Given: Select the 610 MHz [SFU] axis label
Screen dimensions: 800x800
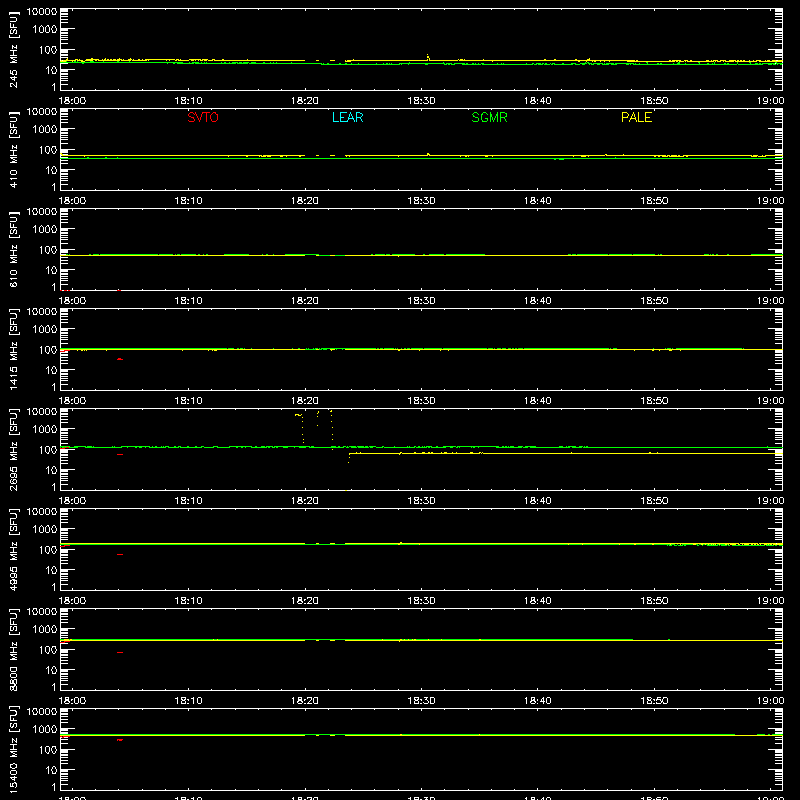Looking at the screenshot, I should tap(14, 249).
